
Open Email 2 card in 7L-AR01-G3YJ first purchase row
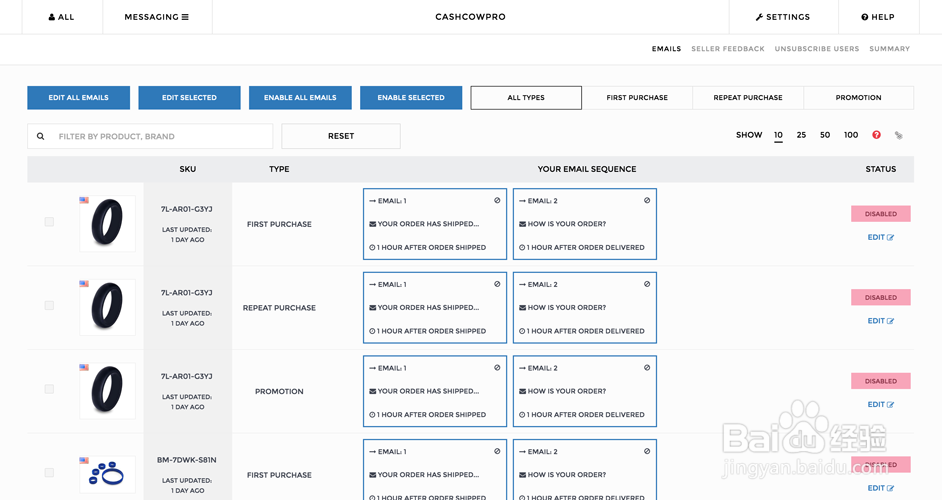(585, 224)
